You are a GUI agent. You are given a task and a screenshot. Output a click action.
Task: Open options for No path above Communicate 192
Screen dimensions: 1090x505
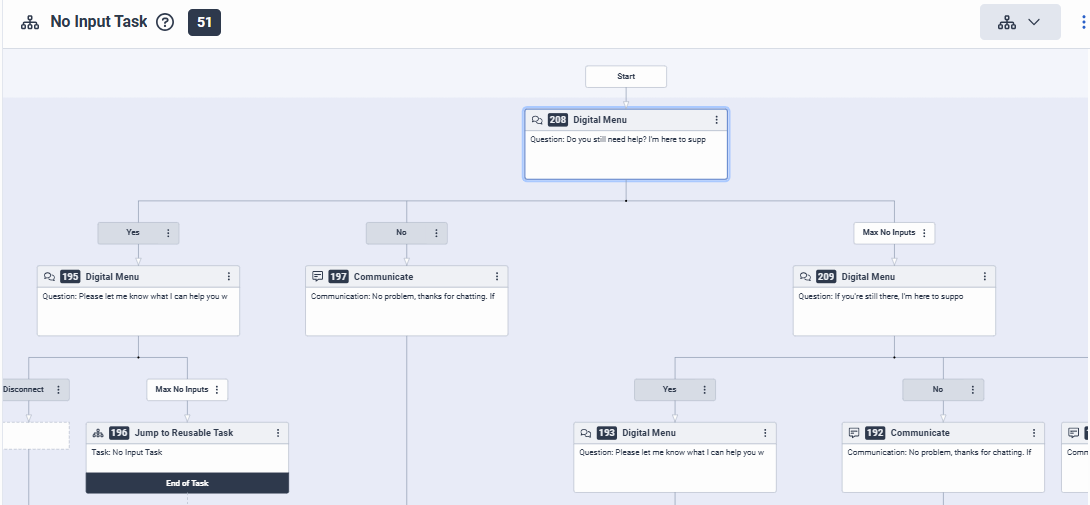coord(972,390)
